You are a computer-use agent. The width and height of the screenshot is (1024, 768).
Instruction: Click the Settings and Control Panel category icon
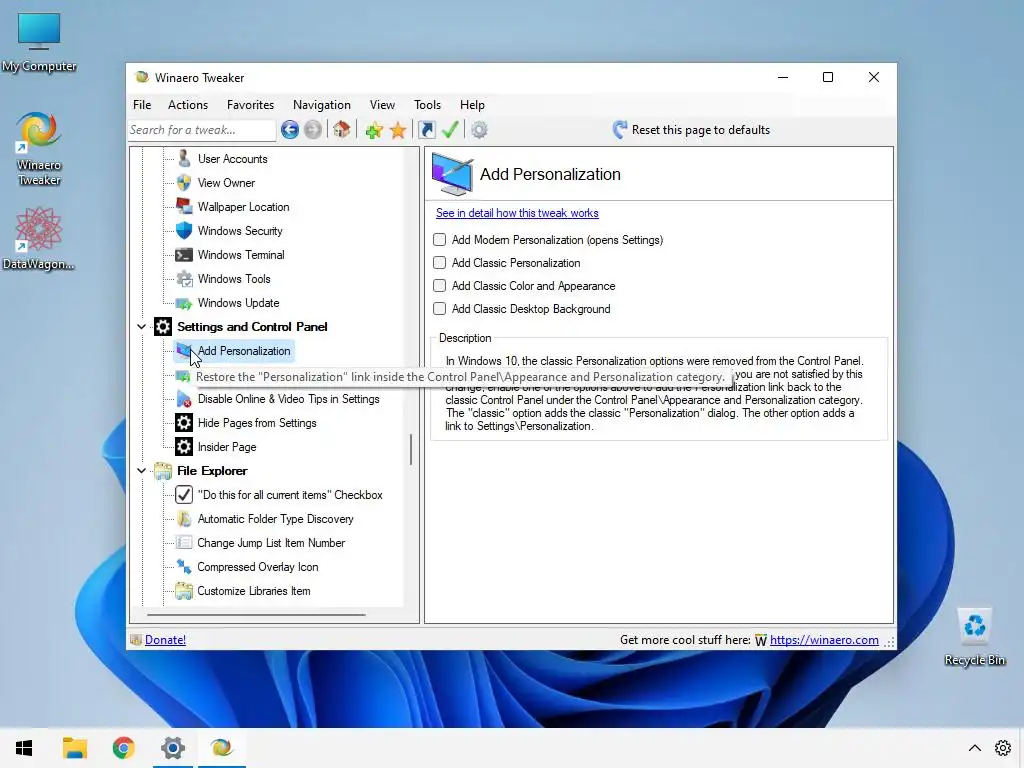click(163, 327)
